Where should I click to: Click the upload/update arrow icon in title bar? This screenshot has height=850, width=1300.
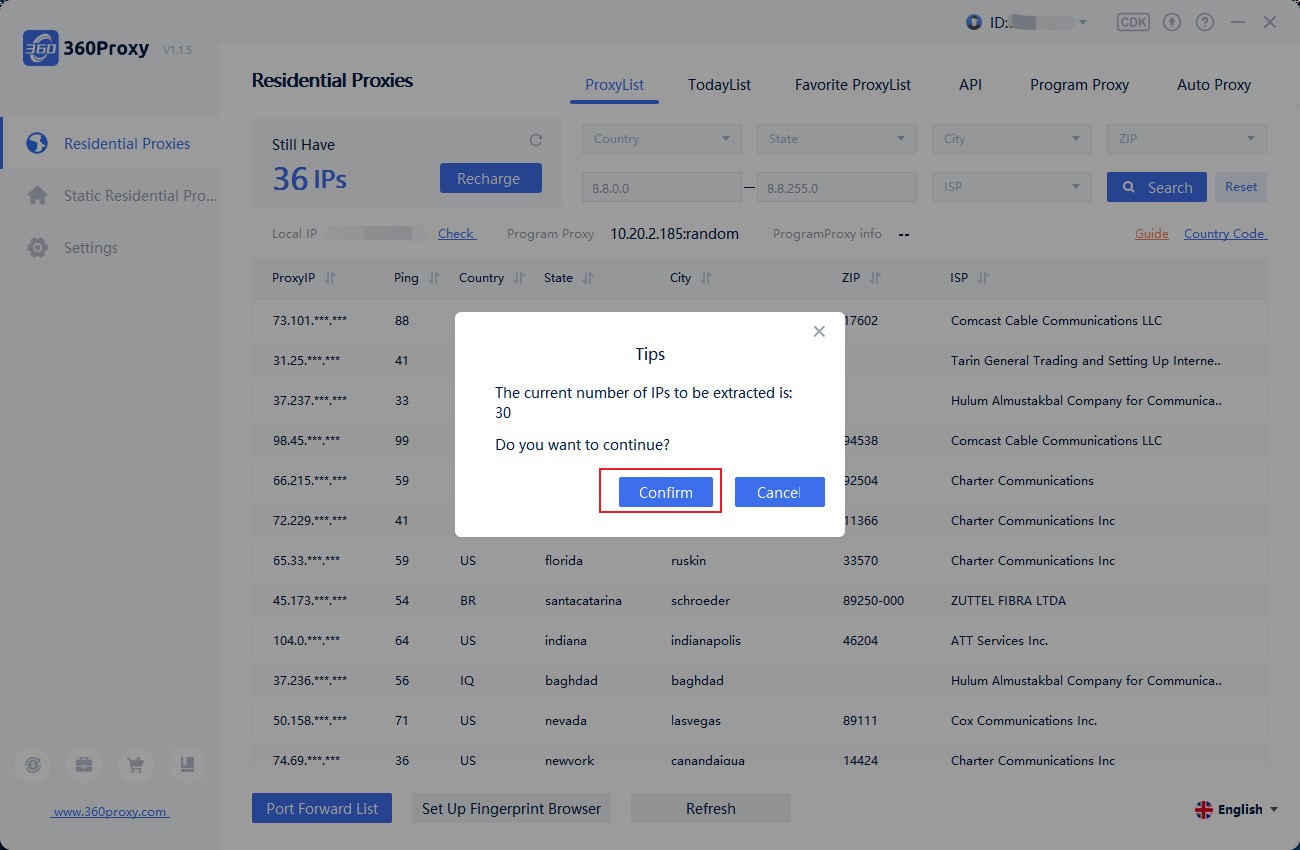pyautogui.click(x=1173, y=22)
